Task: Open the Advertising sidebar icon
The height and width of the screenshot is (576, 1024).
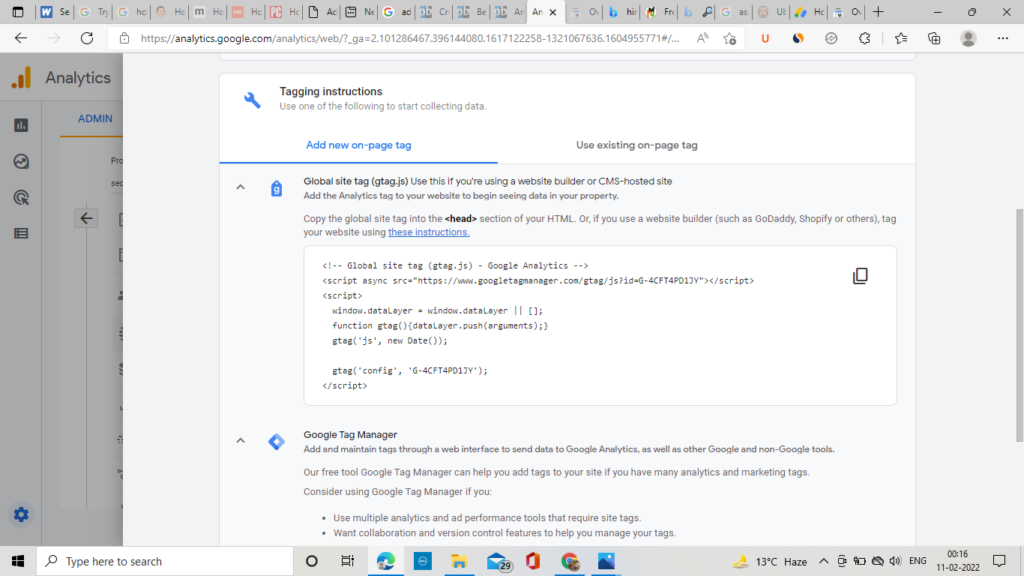Action: click(21, 197)
